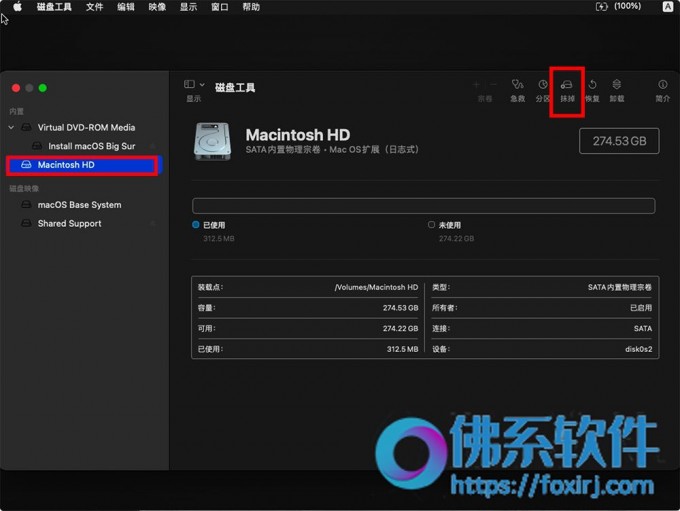Click the 可用 274.22 GB value

(x=400, y=328)
